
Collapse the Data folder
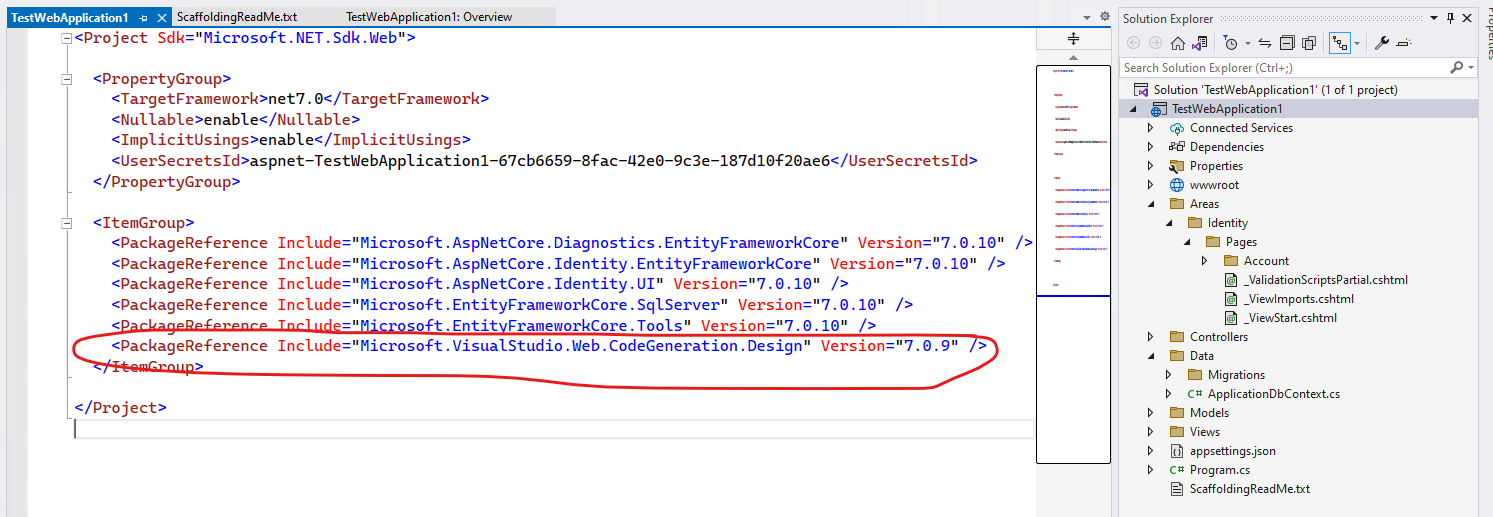tap(1151, 356)
